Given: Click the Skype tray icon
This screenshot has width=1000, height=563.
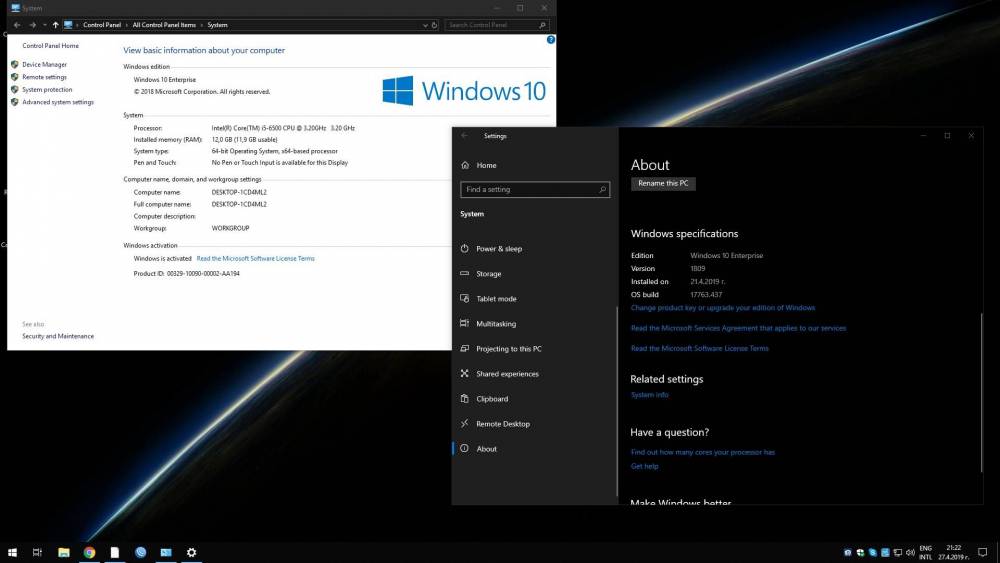Looking at the screenshot, I should 872,553.
